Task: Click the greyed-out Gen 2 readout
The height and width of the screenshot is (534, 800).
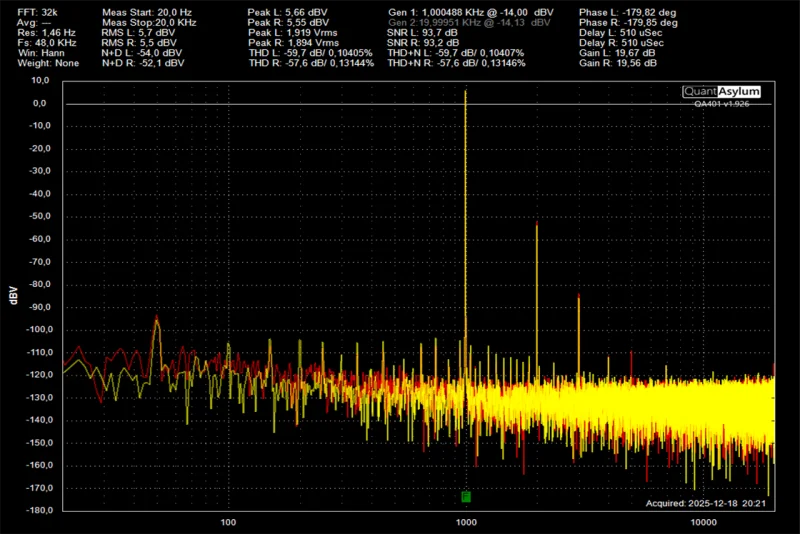Action: (469, 21)
